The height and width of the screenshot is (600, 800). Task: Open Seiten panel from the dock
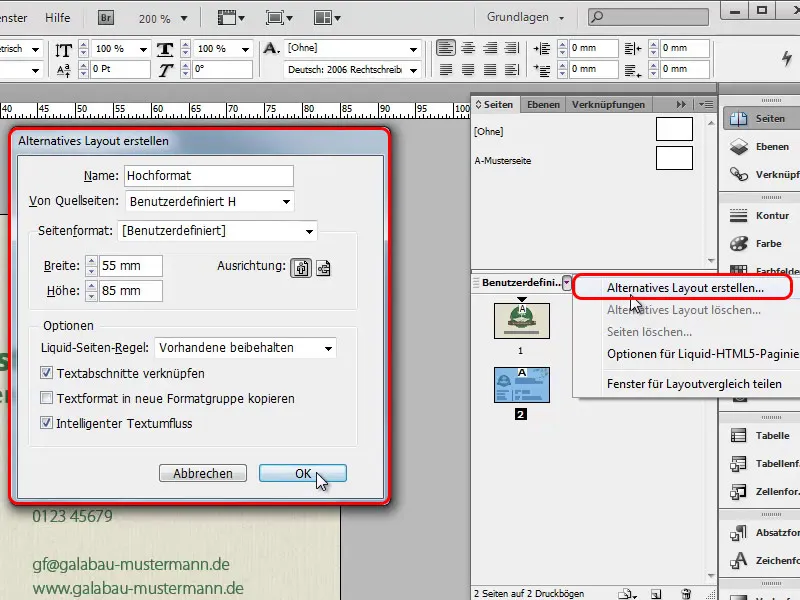[761, 118]
